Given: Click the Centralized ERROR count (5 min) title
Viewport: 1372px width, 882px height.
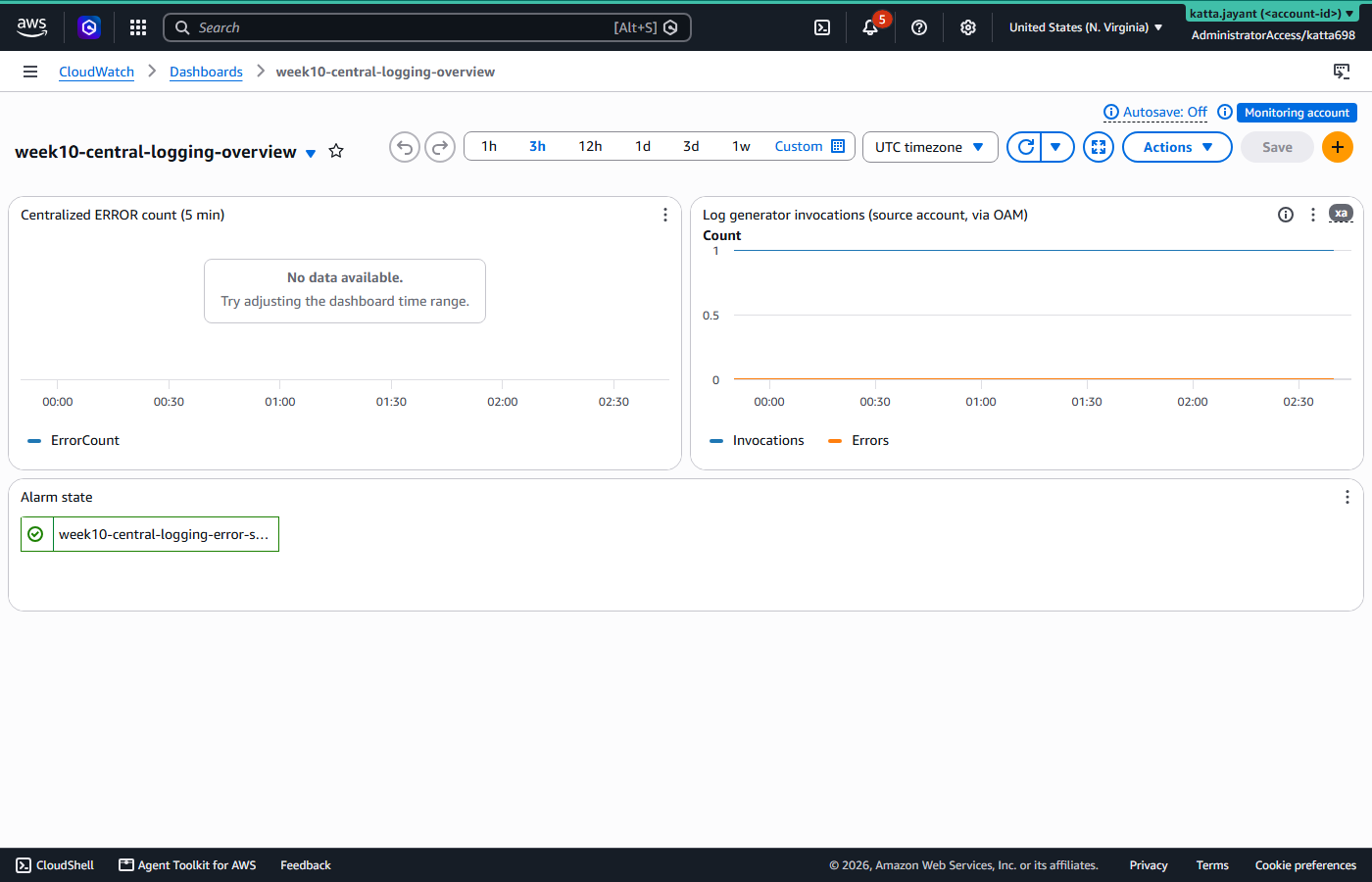Looking at the screenshot, I should click(122, 215).
